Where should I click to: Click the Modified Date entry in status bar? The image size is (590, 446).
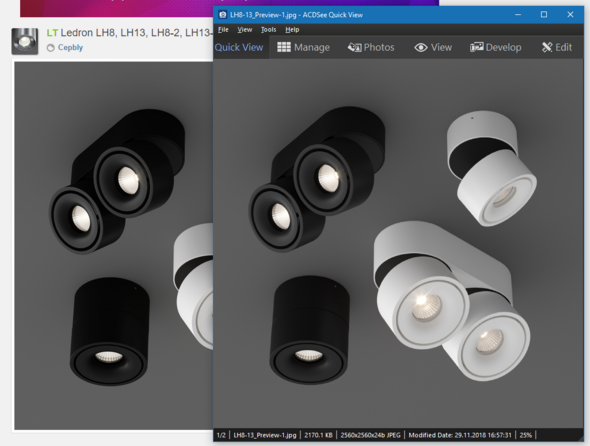click(460, 435)
